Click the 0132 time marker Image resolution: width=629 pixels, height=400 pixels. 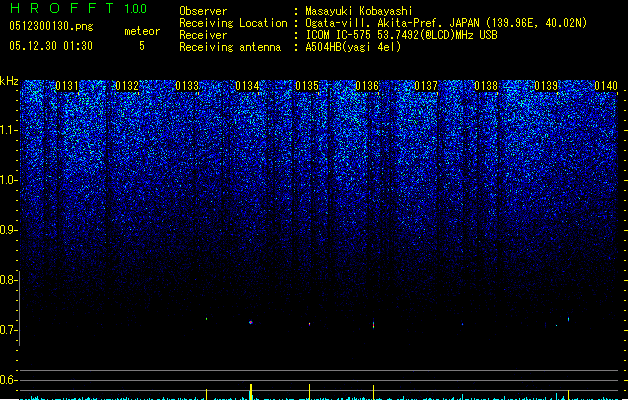pyautogui.click(x=127, y=86)
